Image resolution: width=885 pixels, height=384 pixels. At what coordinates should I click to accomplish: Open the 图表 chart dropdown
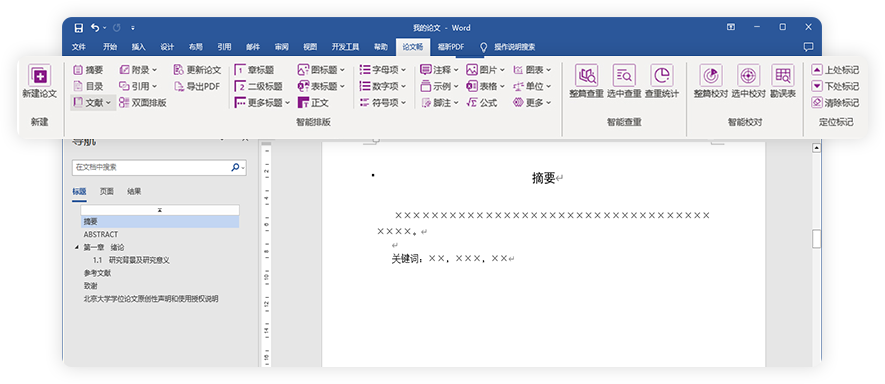pyautogui.click(x=532, y=70)
